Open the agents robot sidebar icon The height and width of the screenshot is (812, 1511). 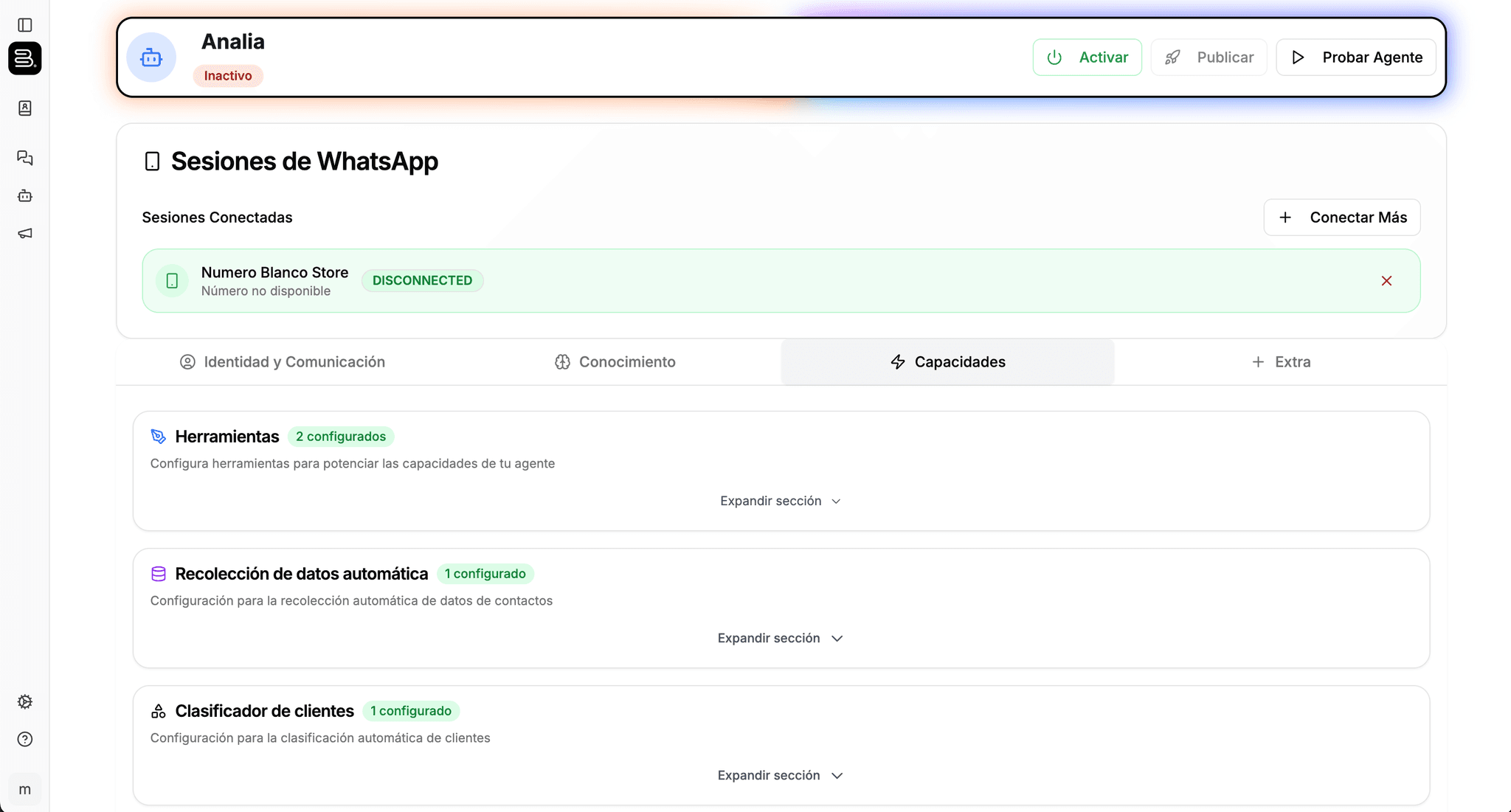[x=25, y=195]
